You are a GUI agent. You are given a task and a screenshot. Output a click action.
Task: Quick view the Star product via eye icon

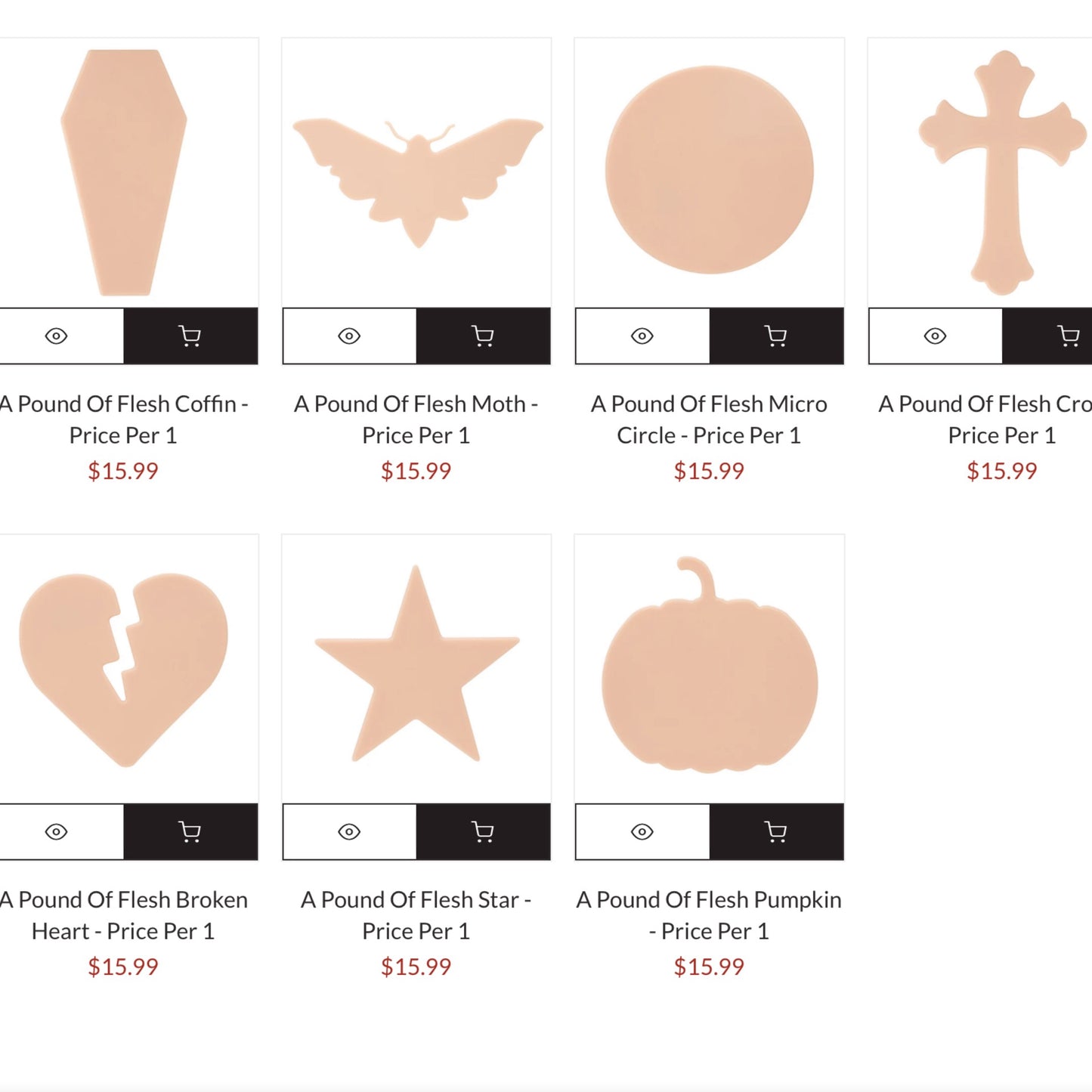[x=349, y=831]
